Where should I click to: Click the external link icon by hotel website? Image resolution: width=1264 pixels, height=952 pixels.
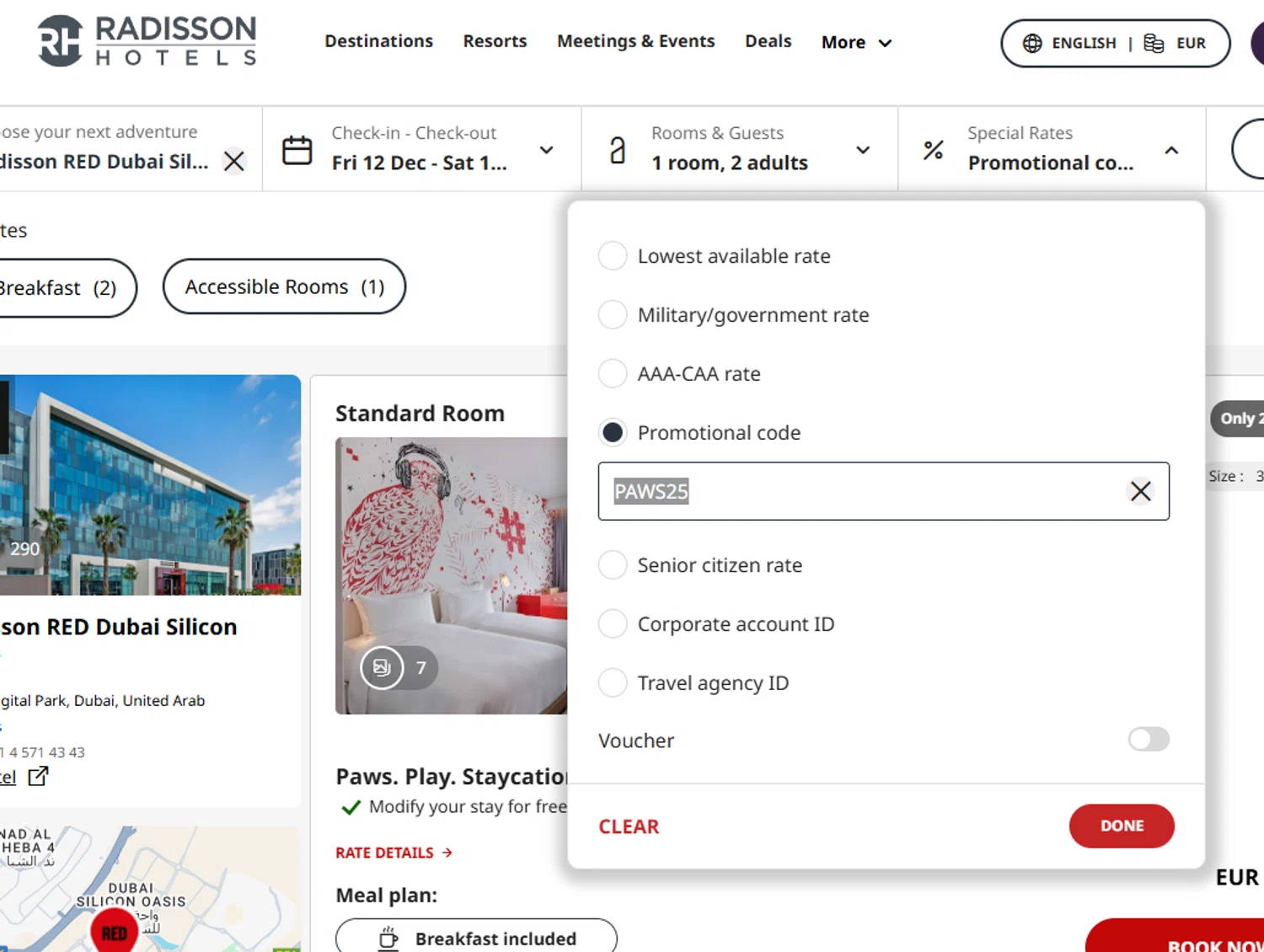tap(38, 776)
